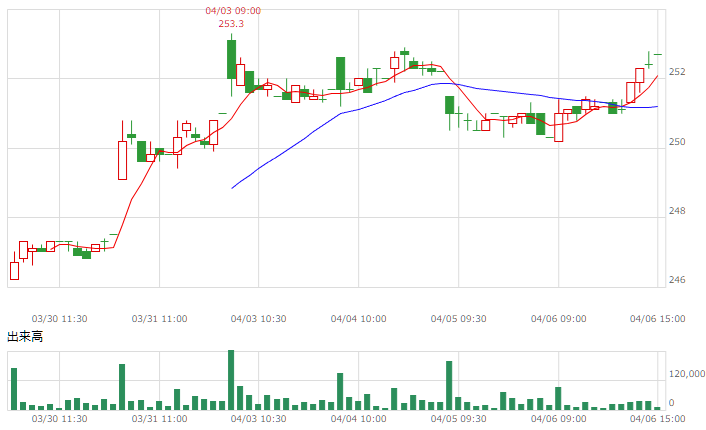Click the 253.3 peak price annotation
Screen dimensions: 706x430
231,24
